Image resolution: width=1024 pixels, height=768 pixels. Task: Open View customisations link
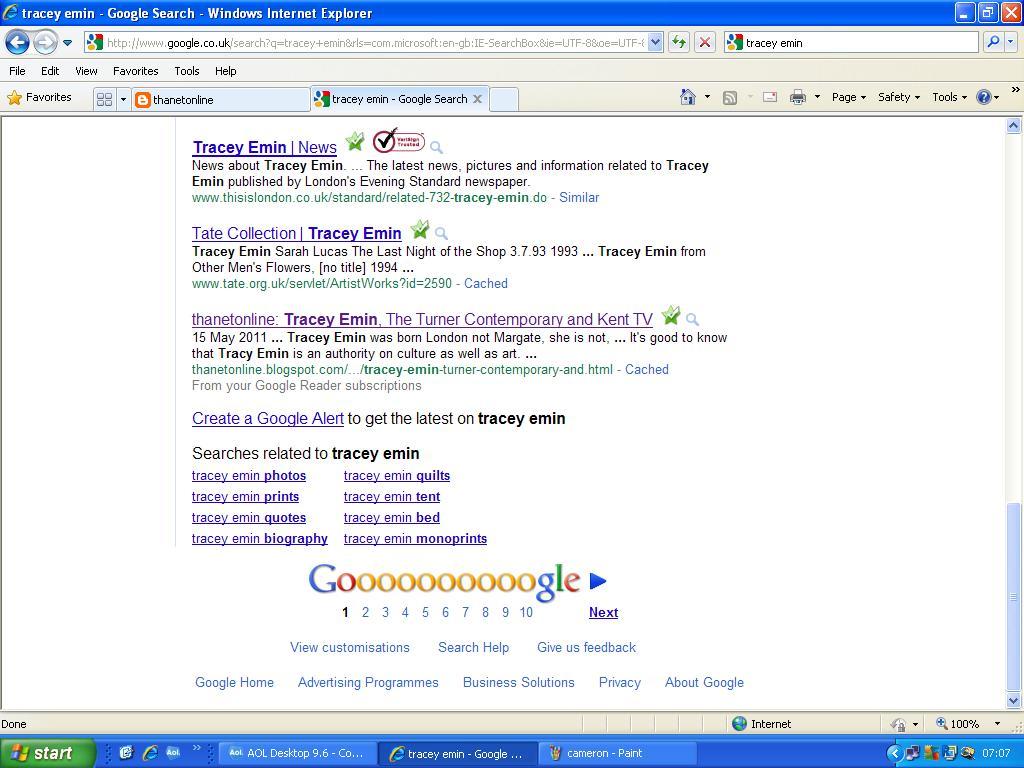click(350, 648)
